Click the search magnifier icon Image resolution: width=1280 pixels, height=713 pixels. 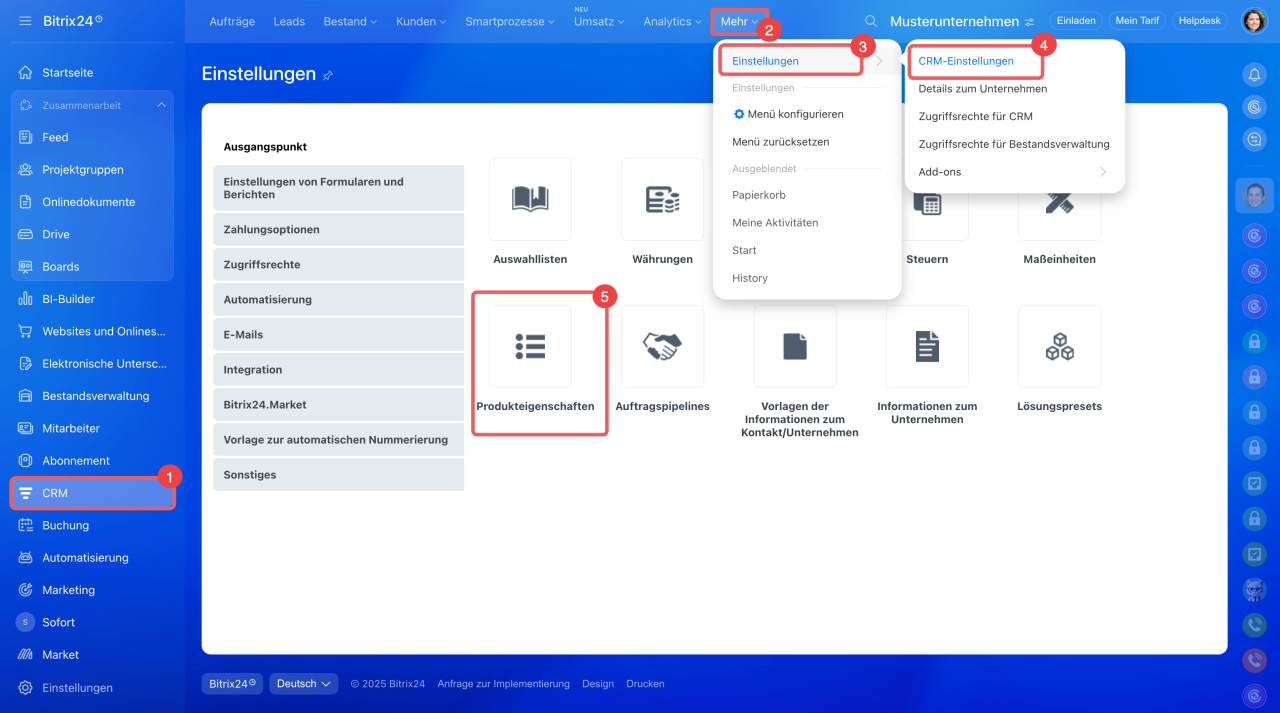tap(871, 21)
